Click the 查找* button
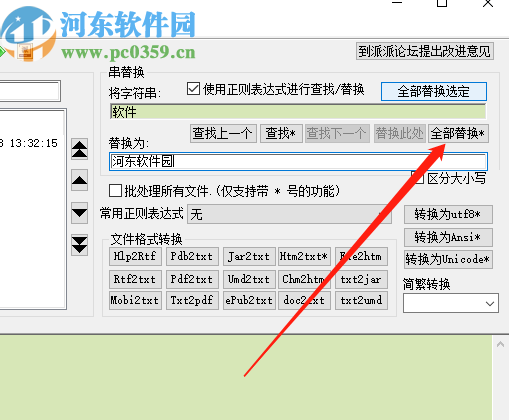The height and width of the screenshot is (420, 509). [x=281, y=134]
